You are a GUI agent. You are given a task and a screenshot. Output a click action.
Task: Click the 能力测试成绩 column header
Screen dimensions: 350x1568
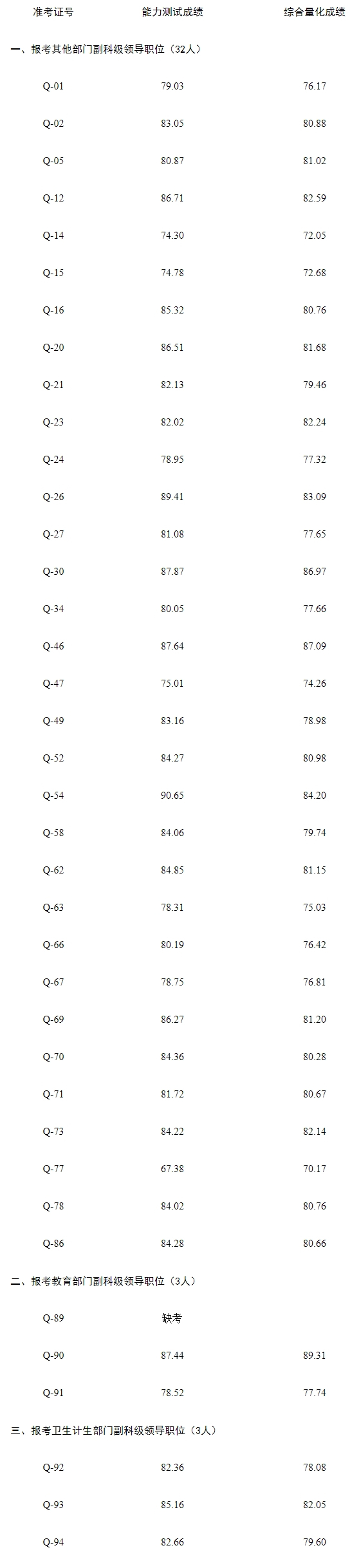(172, 12)
